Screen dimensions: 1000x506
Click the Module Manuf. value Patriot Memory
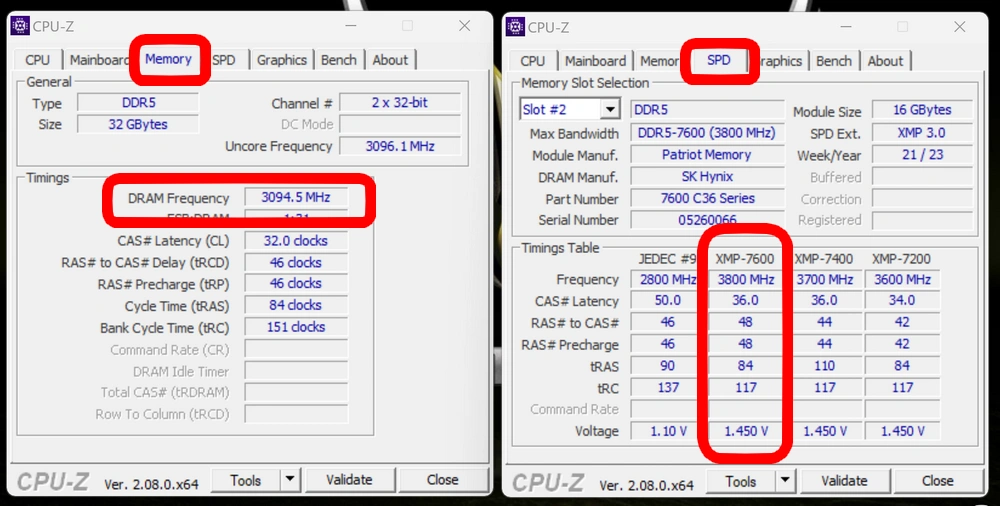click(x=707, y=154)
